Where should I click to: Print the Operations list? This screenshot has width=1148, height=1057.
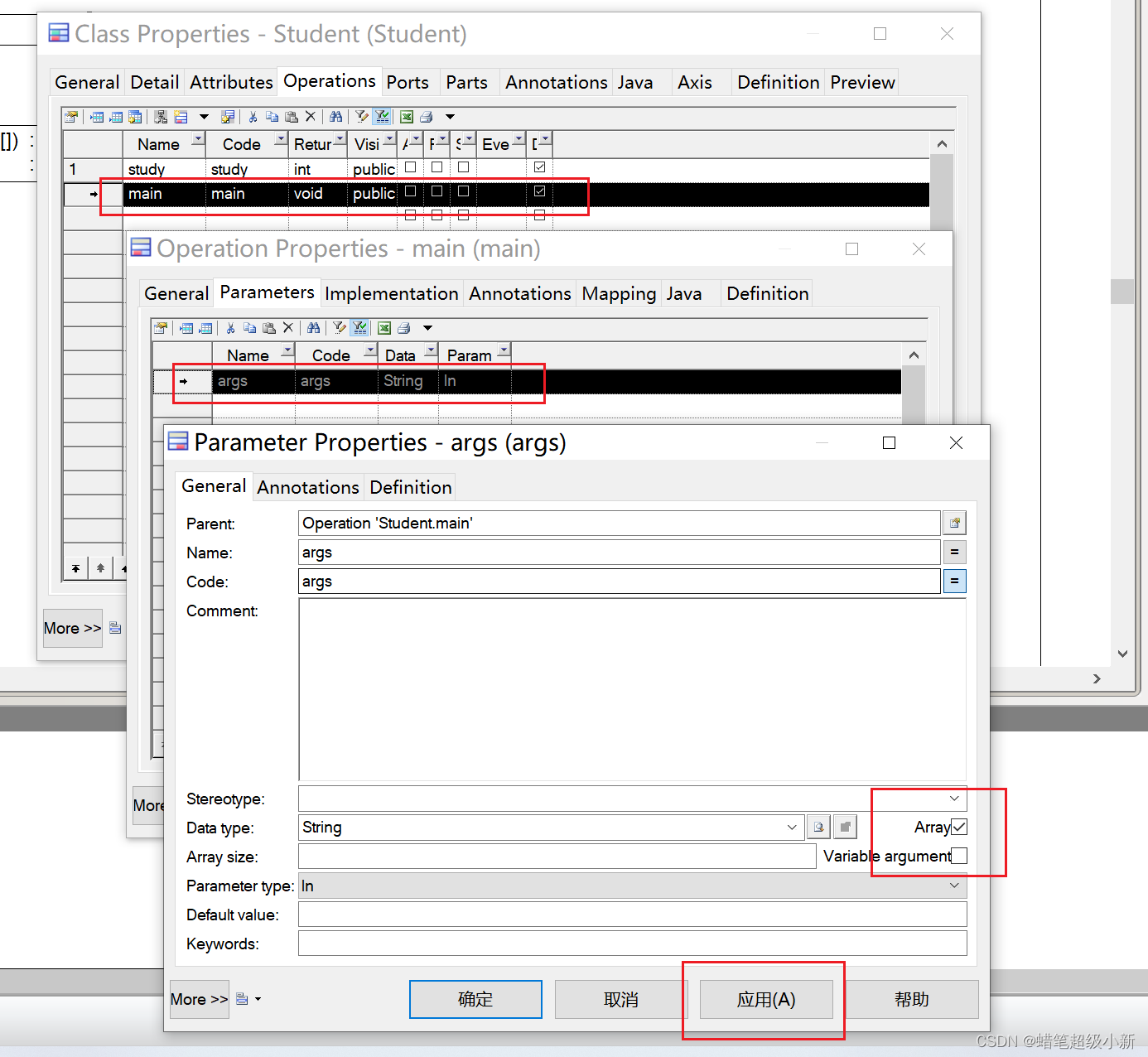pos(426,116)
